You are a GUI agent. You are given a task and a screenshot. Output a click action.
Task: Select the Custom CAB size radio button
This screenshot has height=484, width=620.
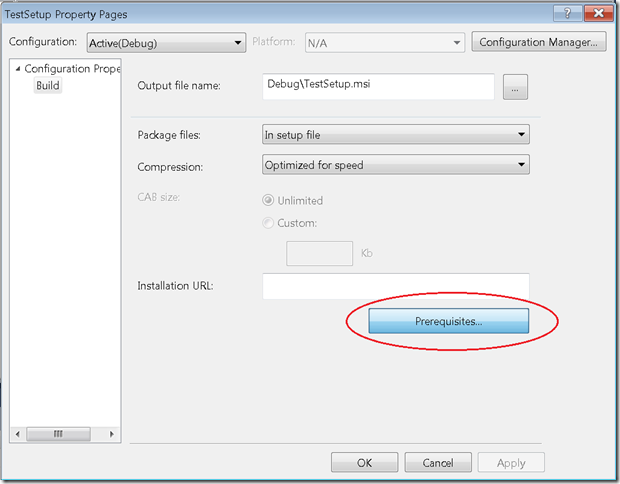[x=268, y=223]
